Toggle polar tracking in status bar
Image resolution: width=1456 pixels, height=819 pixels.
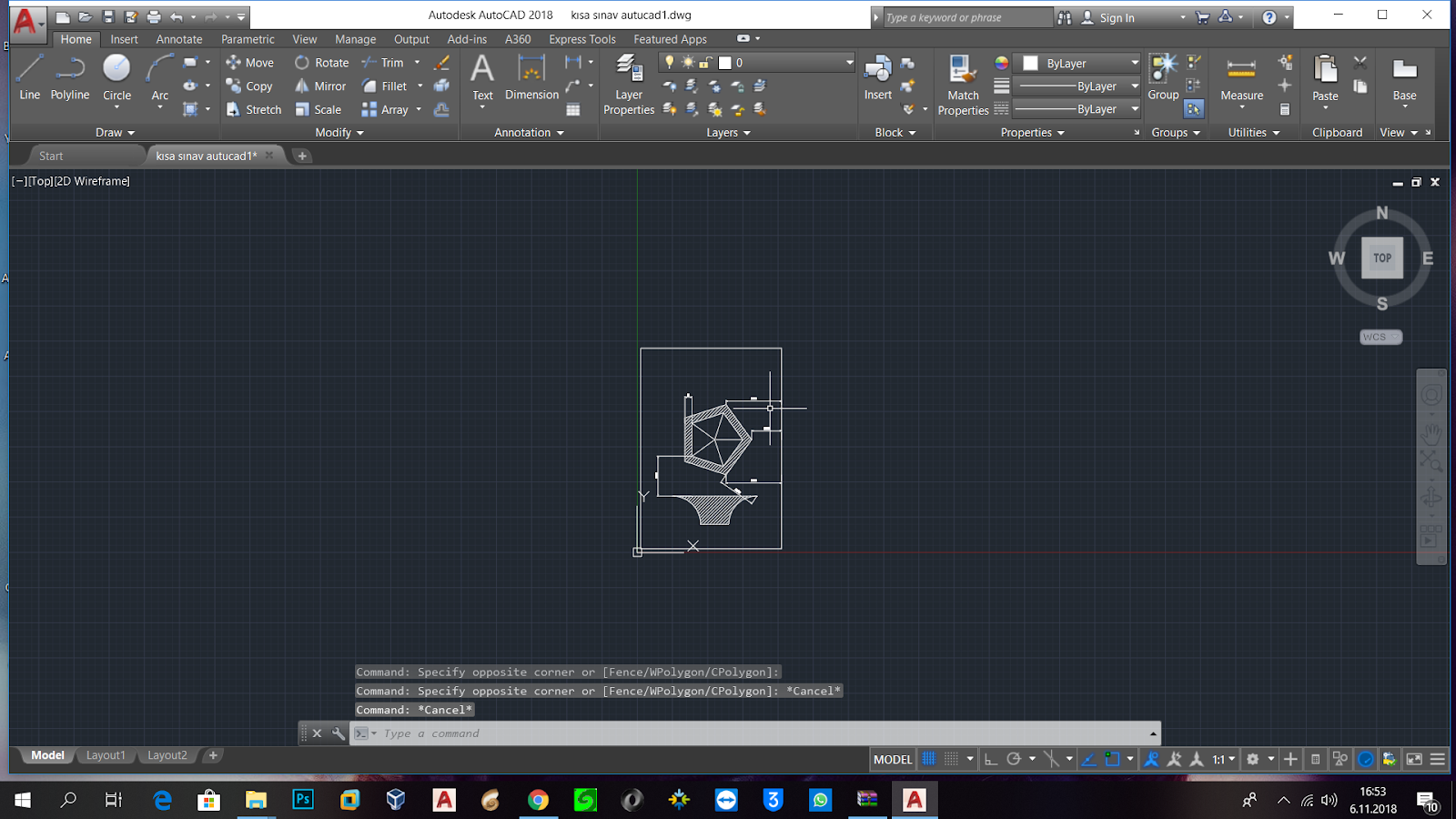pos(1014,759)
